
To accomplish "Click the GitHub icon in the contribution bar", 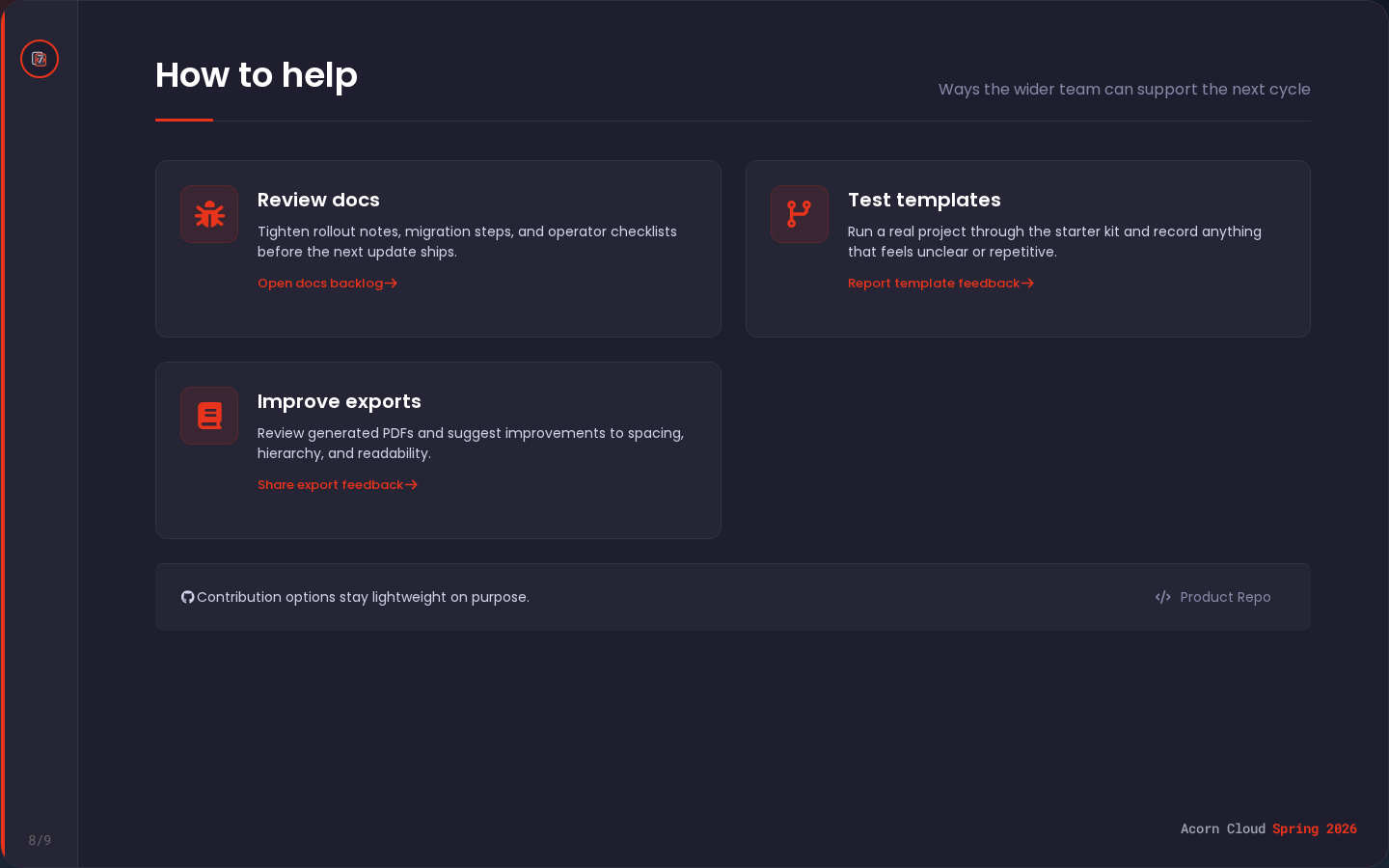I will click(x=188, y=597).
